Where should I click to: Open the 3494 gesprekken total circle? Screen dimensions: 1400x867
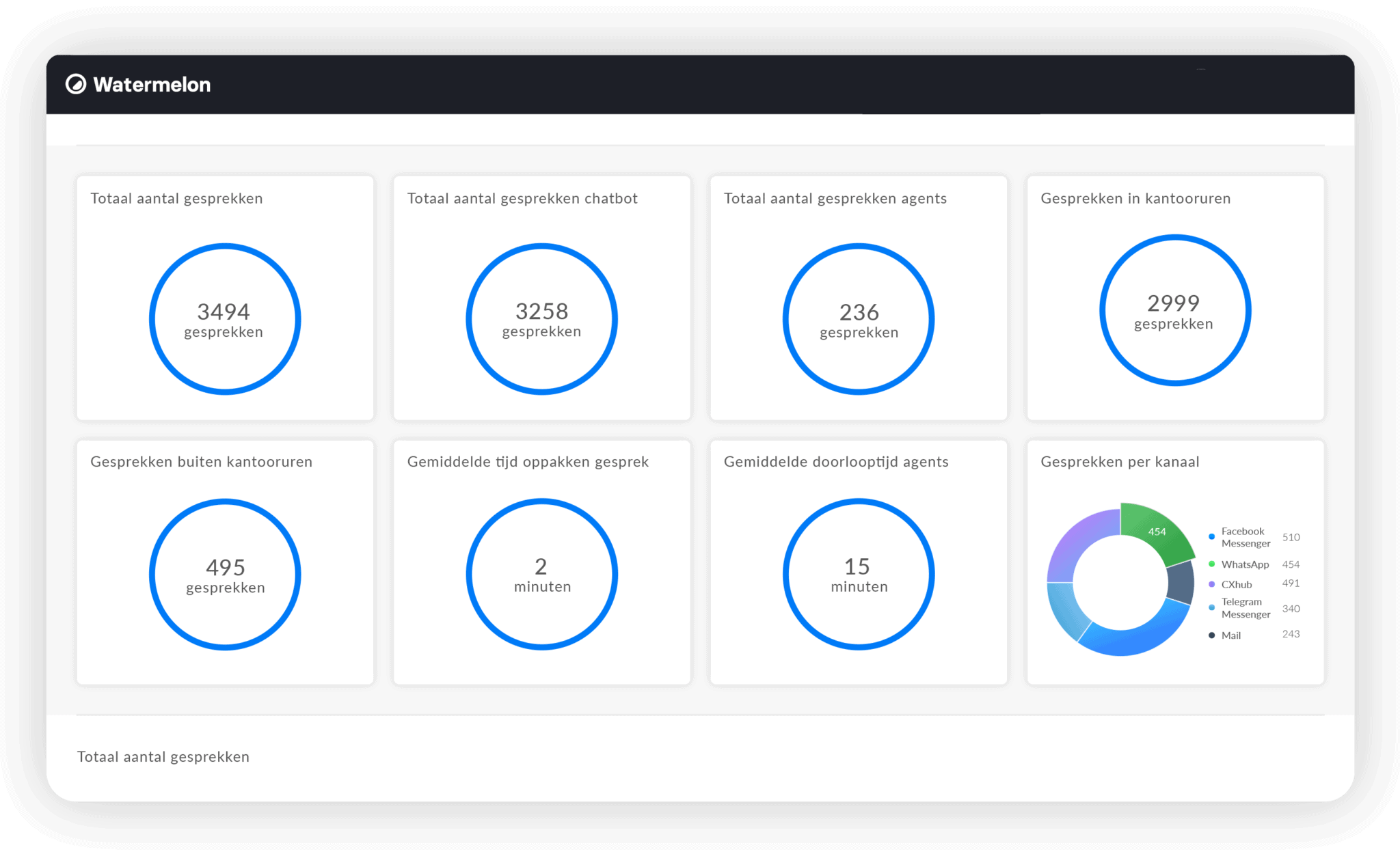[x=225, y=319]
